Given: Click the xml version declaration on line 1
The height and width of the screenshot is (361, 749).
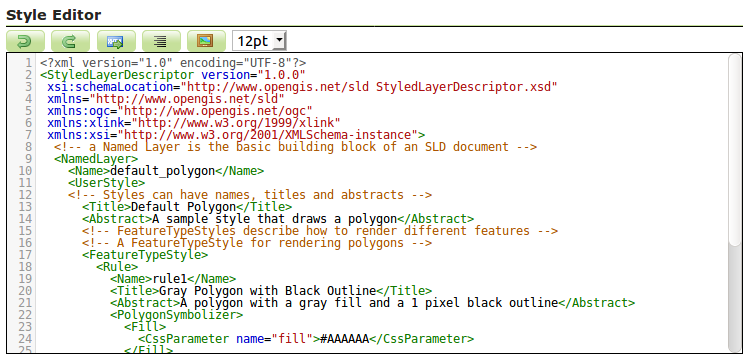Looking at the screenshot, I should pyautogui.click(x=173, y=63).
